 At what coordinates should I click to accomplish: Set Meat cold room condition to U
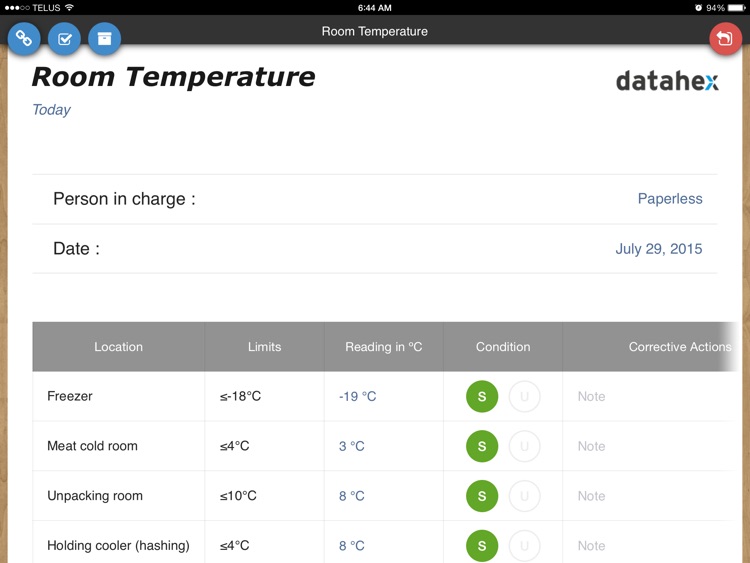tap(524, 446)
